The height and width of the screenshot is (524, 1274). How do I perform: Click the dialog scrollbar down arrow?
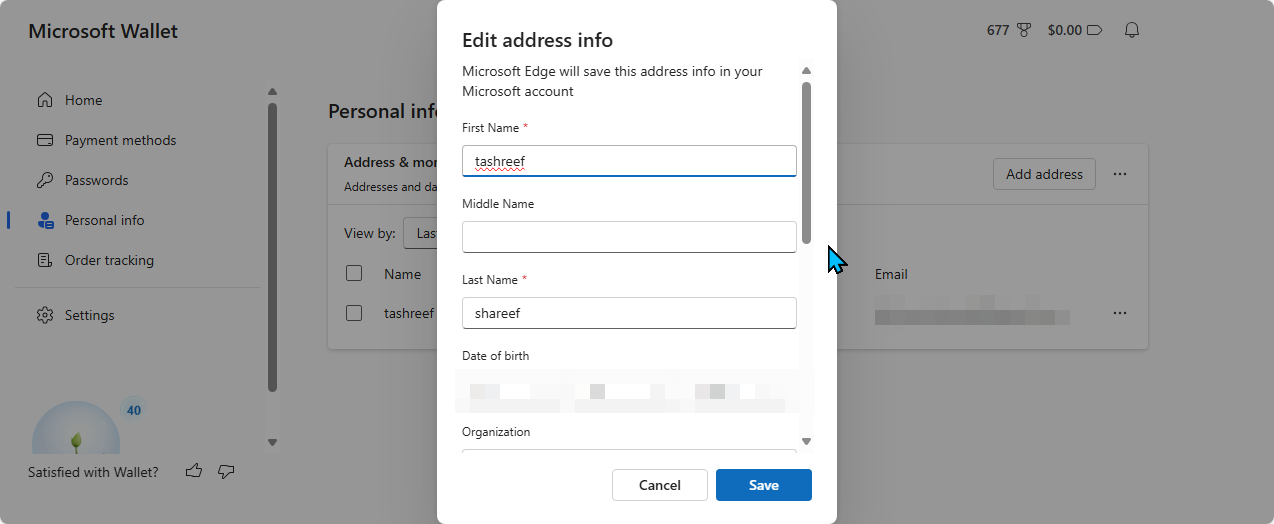coord(806,441)
